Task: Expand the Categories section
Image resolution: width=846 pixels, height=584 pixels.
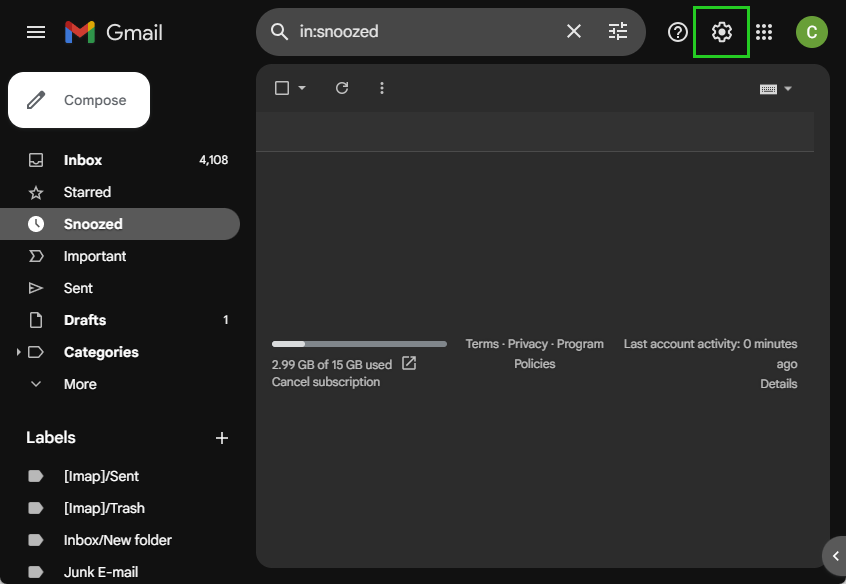Action: pos(19,352)
